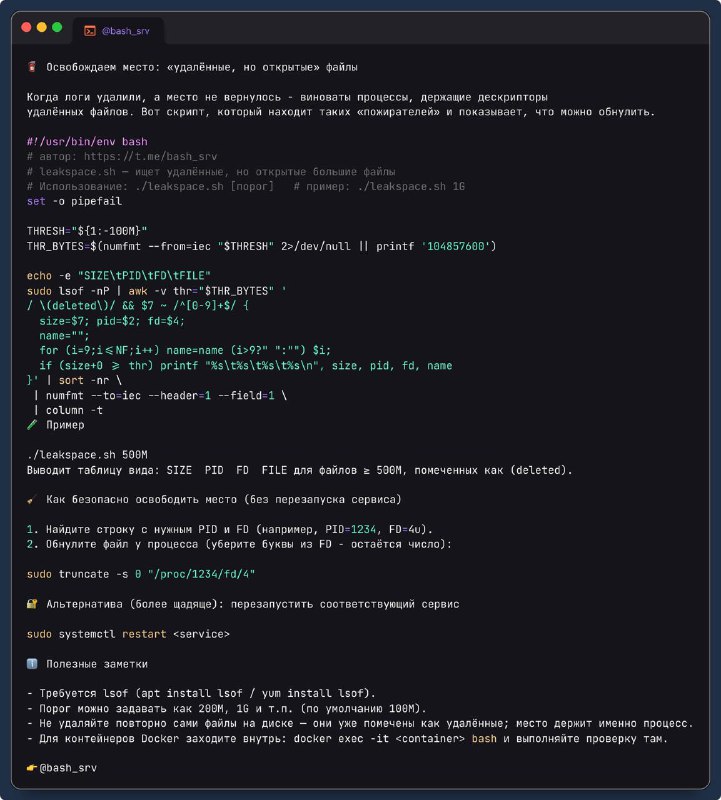Select the @bash_srv tab
This screenshot has width=721, height=800.
pyautogui.click(x=118, y=31)
